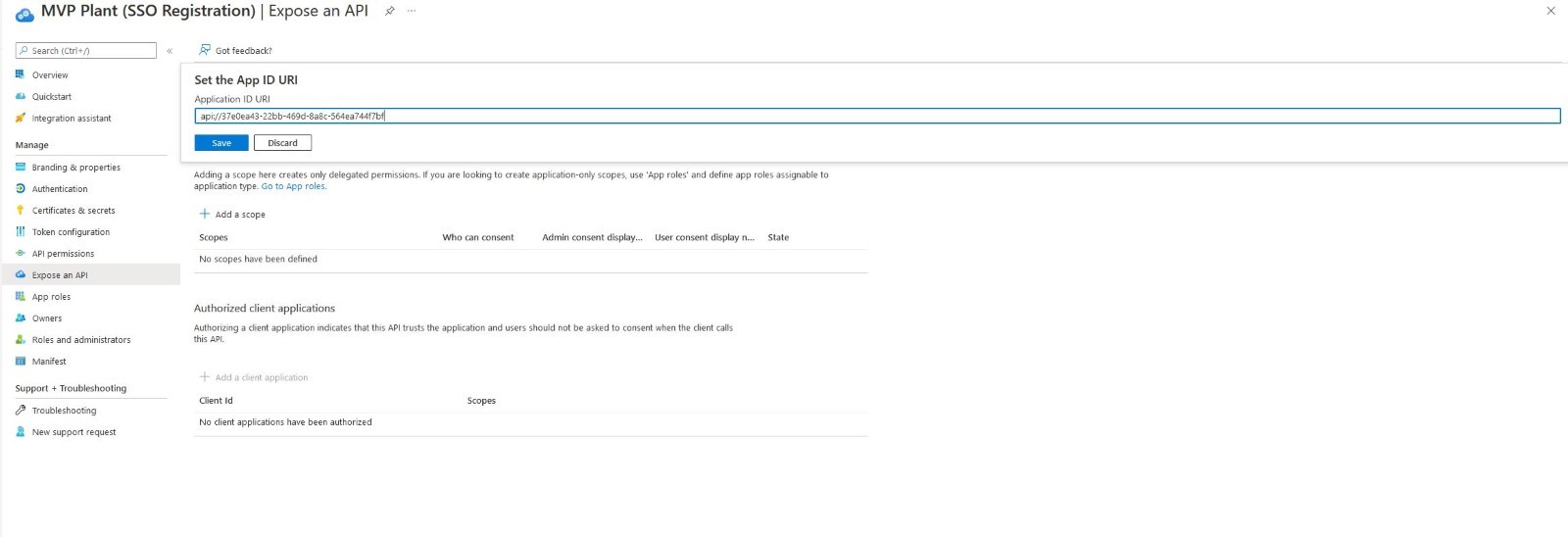
Task: Collapse the sidebar with double chevron
Action: pyautogui.click(x=170, y=51)
